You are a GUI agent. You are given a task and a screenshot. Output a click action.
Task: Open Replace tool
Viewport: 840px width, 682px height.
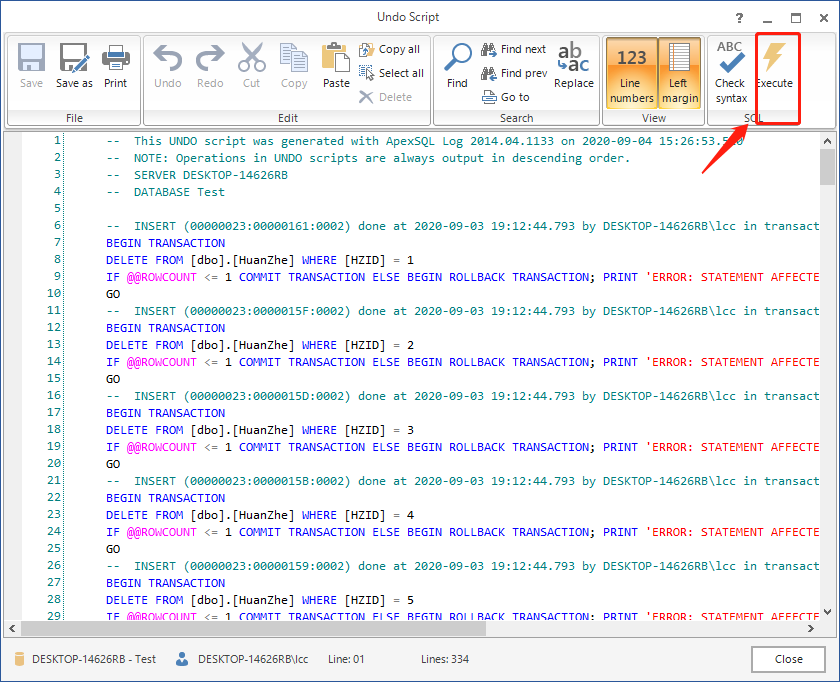tap(574, 65)
